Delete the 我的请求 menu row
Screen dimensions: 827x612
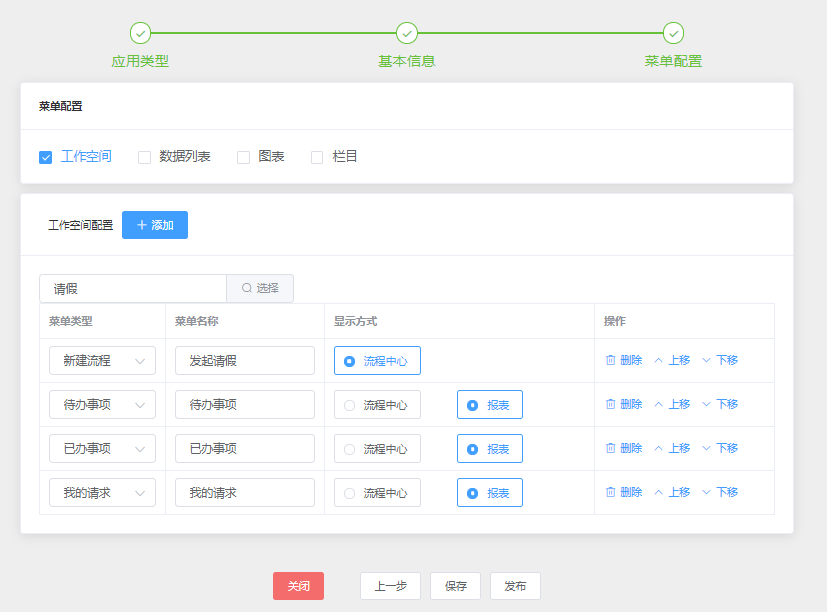pos(624,492)
